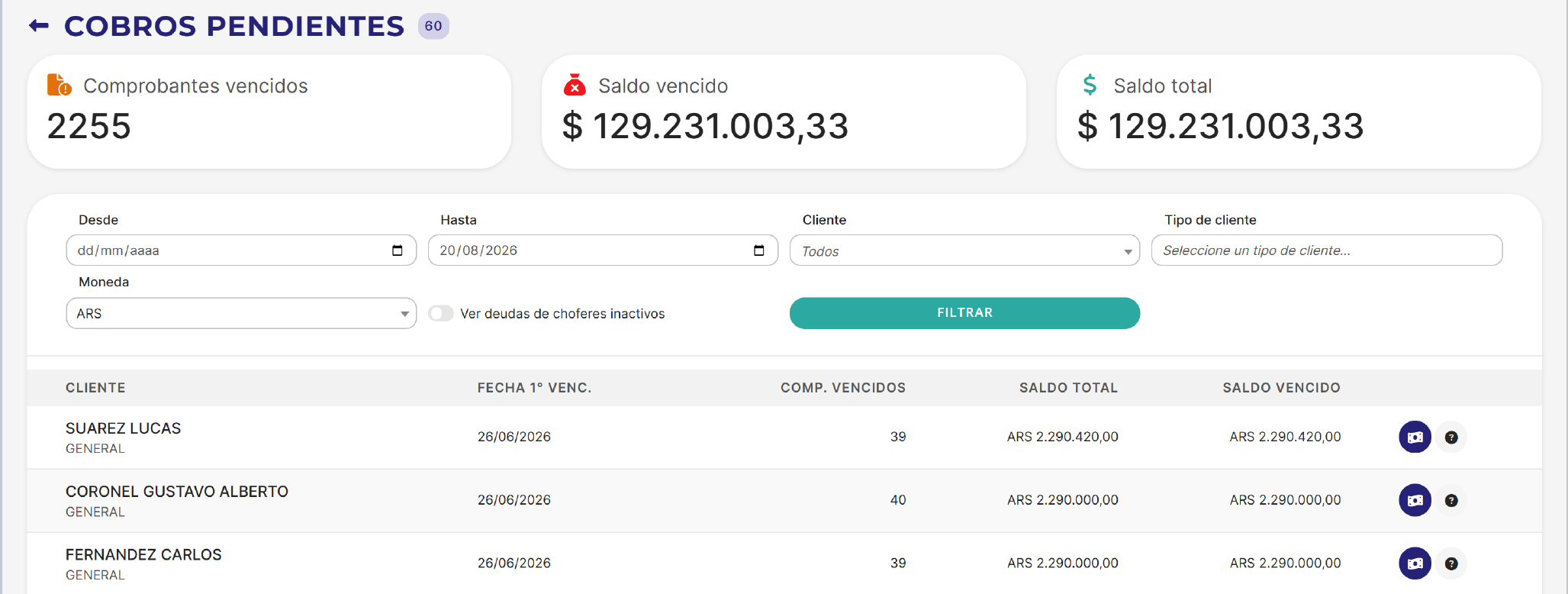The width and height of the screenshot is (1568, 594).
Task: Open the Moneda dropdown set to ARS
Action: (241, 313)
